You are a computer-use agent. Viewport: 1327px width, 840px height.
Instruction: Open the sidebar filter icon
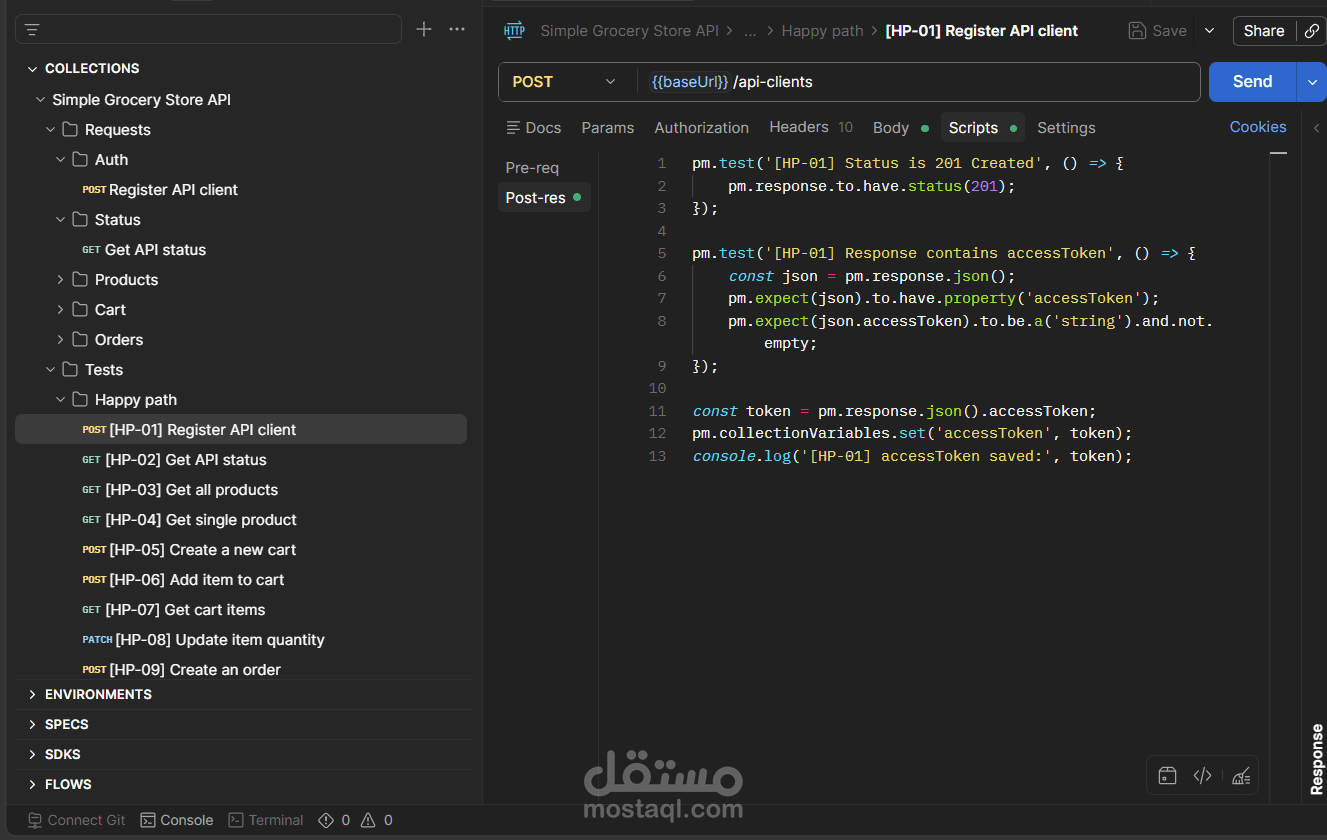(32, 30)
